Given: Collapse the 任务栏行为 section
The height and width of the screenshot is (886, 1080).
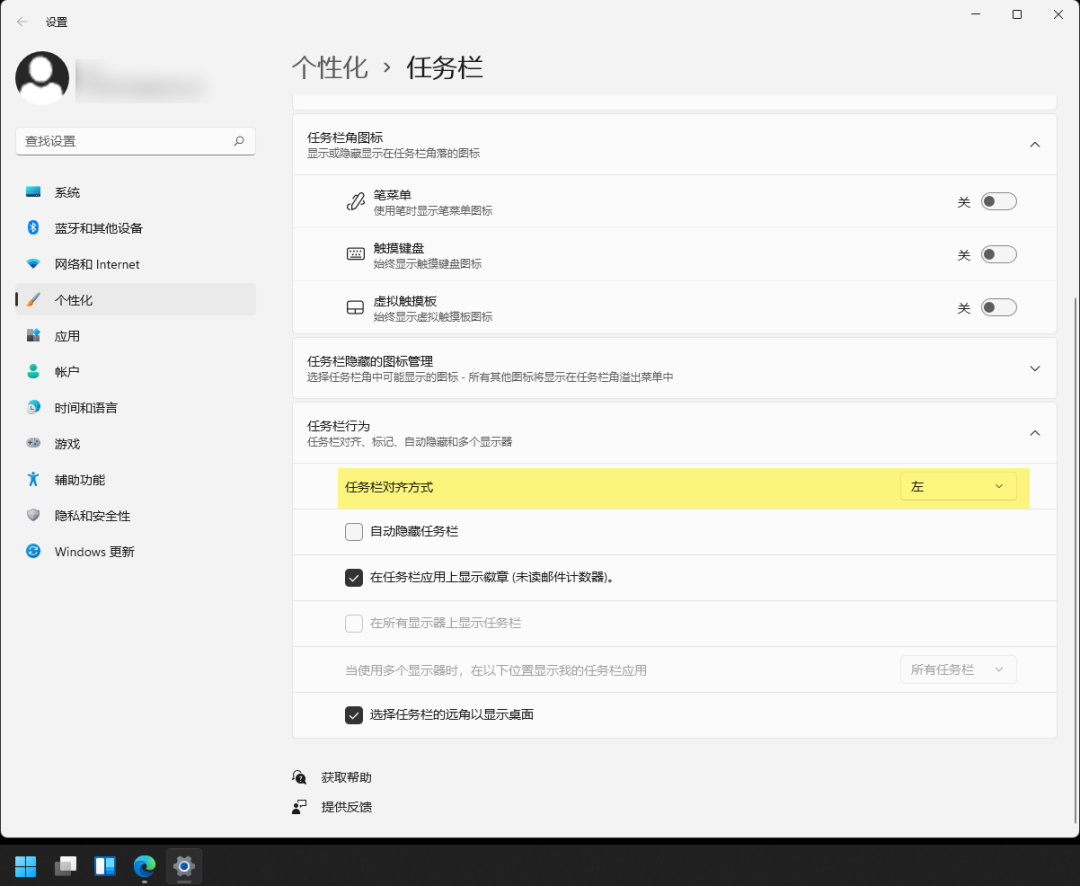Looking at the screenshot, I should click(x=1035, y=433).
